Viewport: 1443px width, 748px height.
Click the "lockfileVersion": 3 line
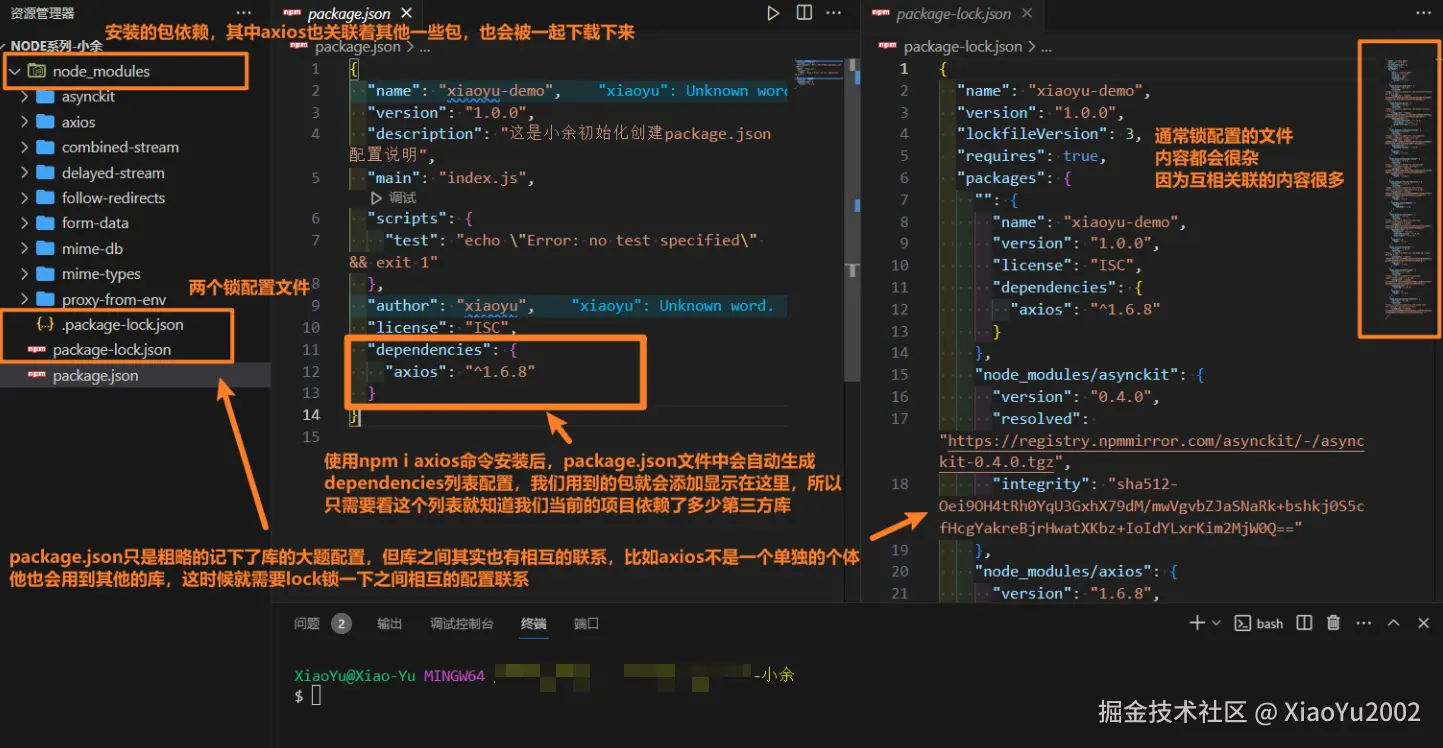(1049, 134)
